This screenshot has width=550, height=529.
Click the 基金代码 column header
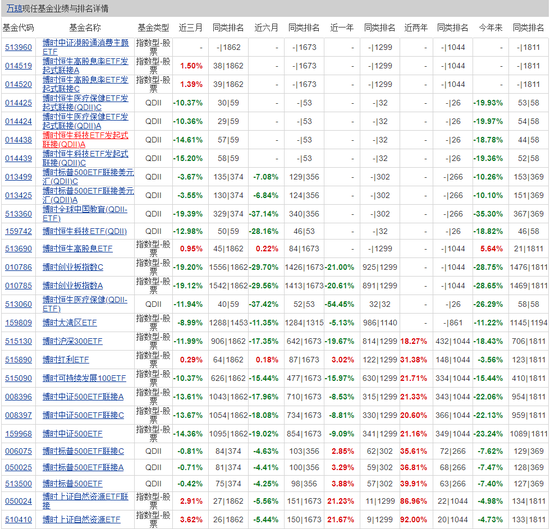pos(18,27)
